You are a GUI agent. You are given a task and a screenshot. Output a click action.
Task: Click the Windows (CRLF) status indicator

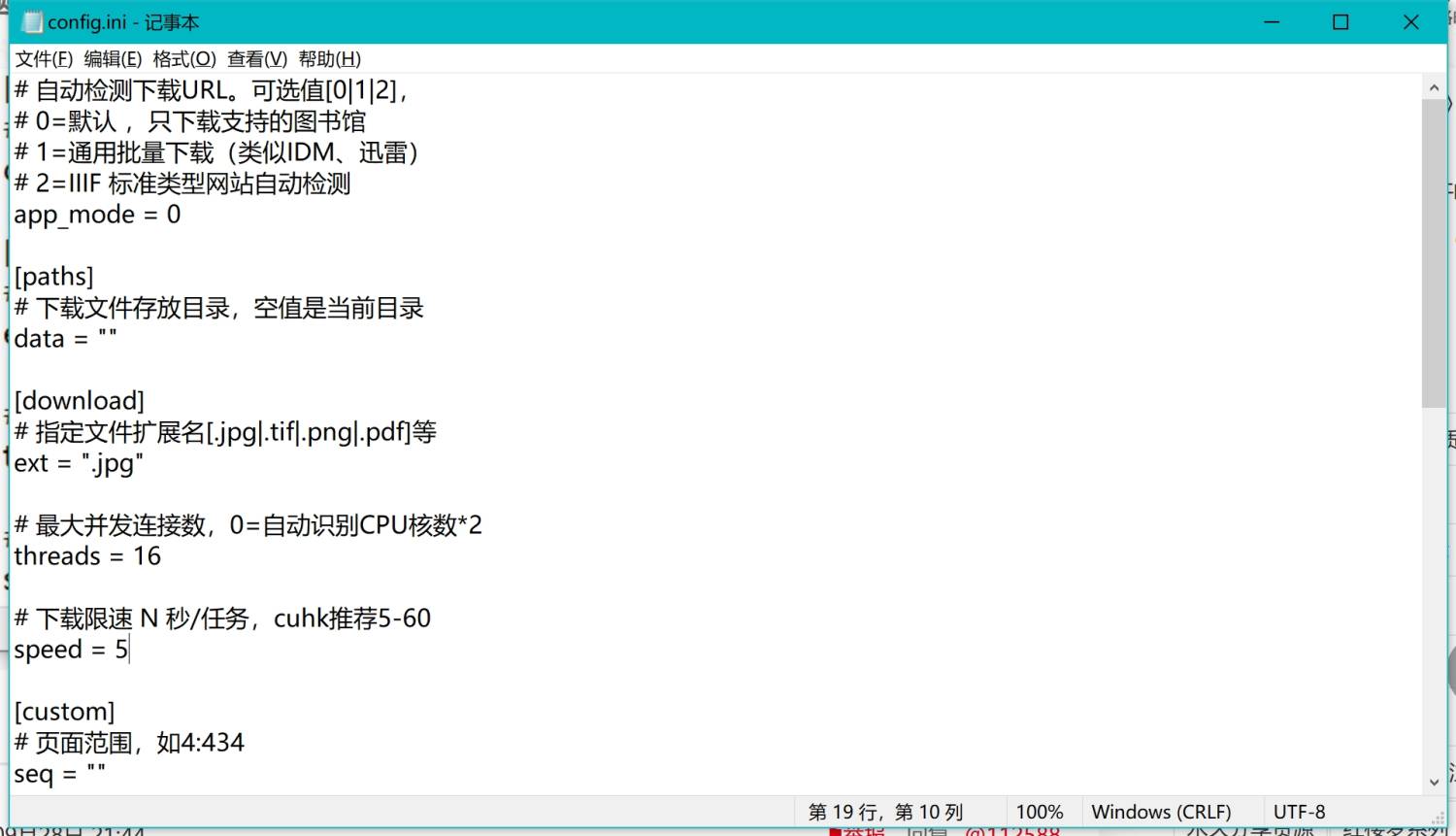[1161, 812]
